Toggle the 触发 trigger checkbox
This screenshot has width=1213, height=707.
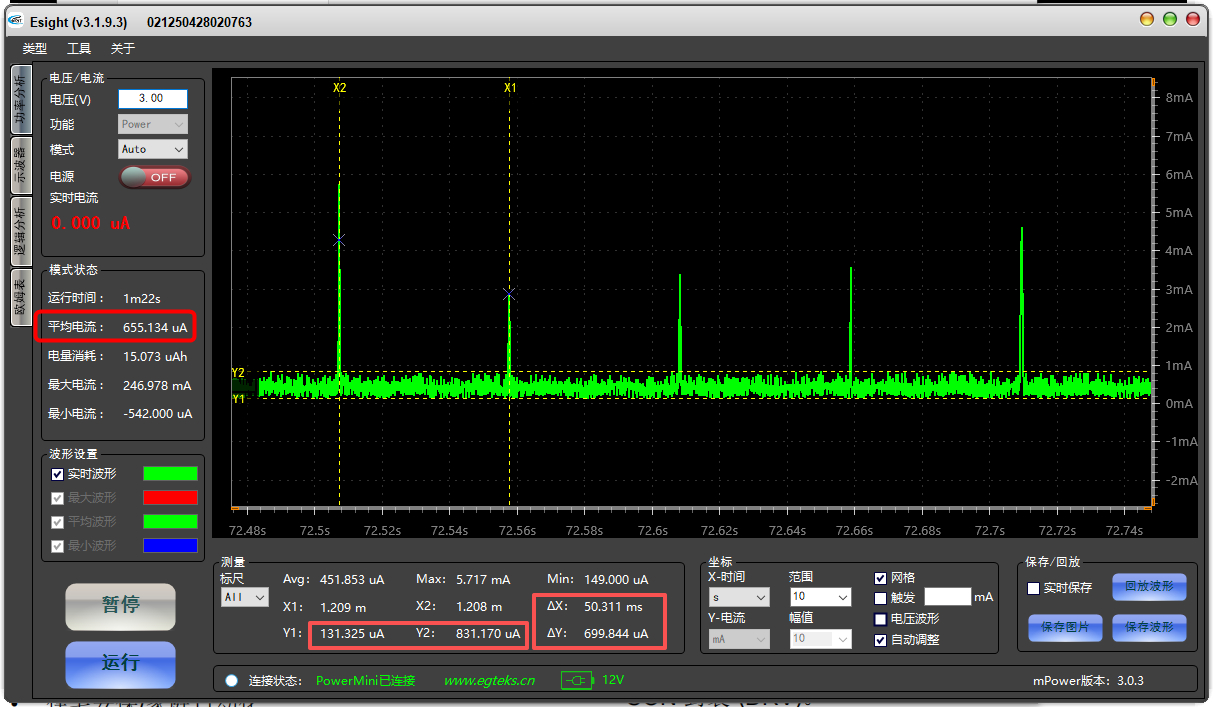[881, 598]
